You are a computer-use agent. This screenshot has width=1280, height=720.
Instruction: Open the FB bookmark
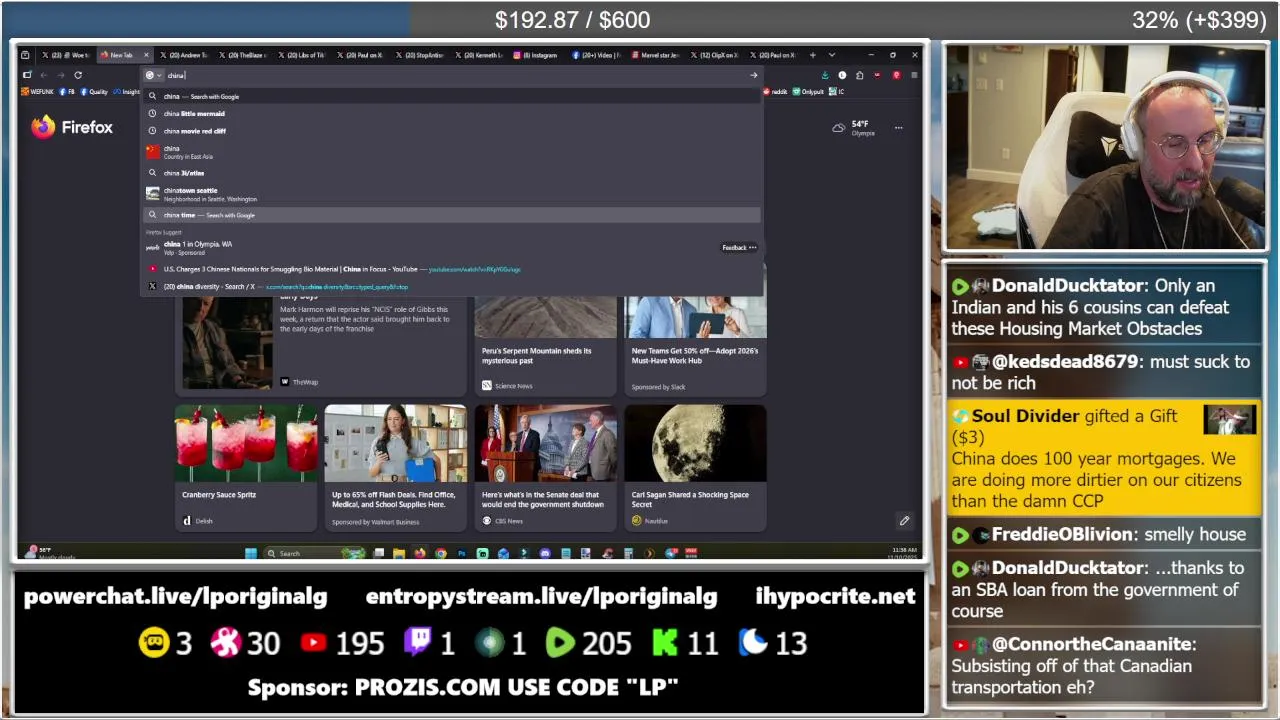coord(67,92)
